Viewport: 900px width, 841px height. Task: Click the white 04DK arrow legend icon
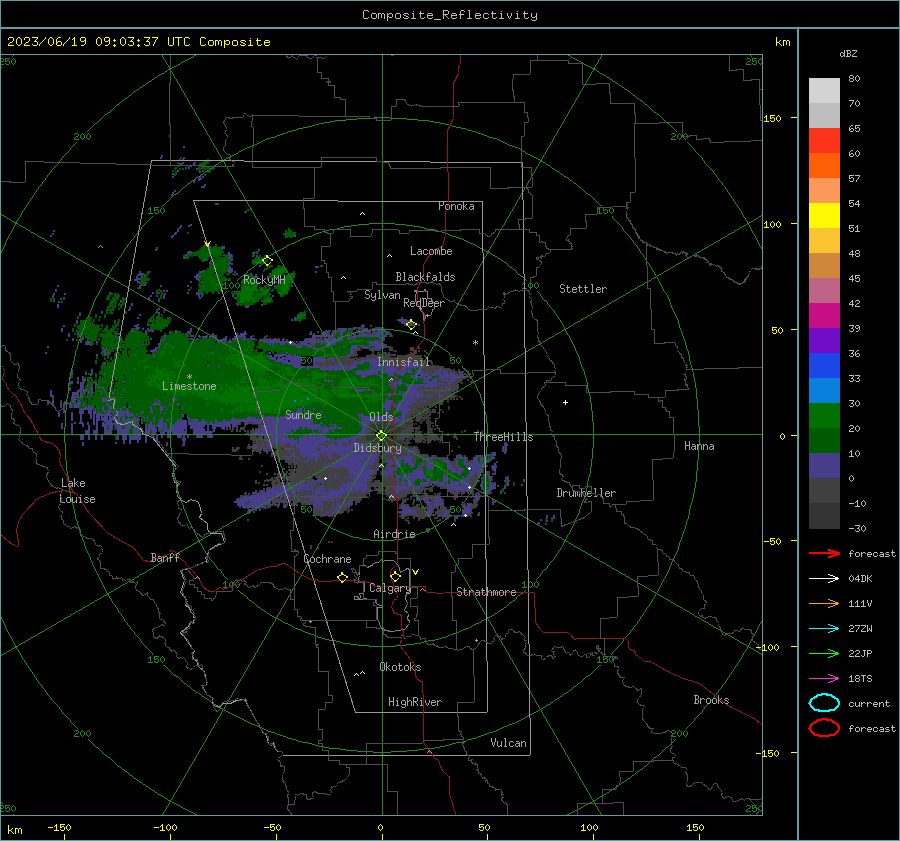click(x=824, y=579)
